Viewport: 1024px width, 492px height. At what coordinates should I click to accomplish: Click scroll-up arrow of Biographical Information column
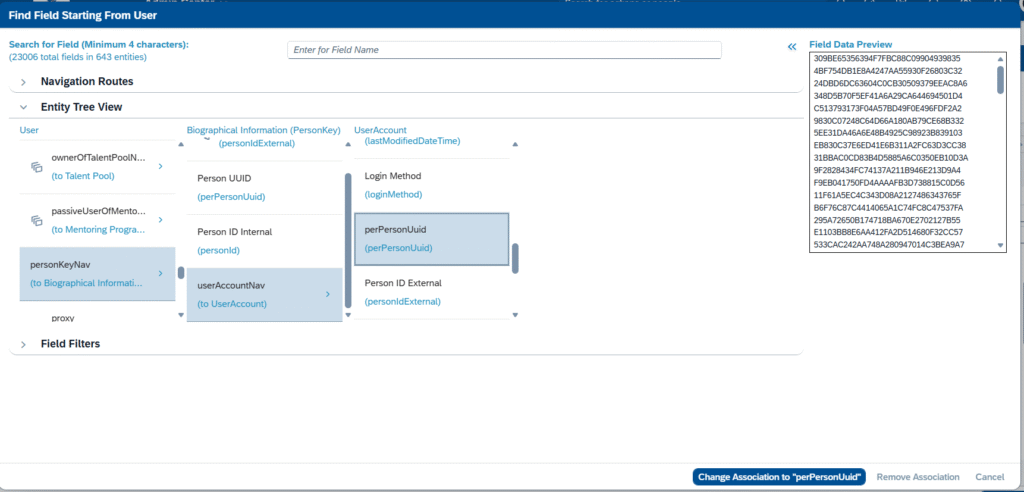click(348, 145)
